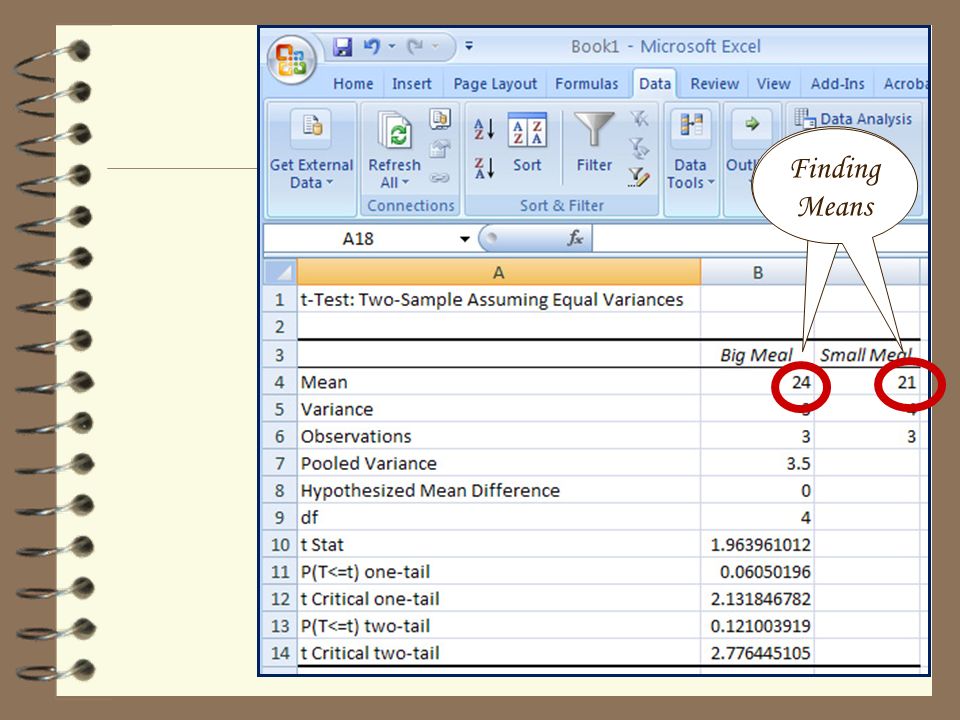Customize Quick Access Toolbar dropdown
This screenshot has width=960, height=720.
[469, 45]
